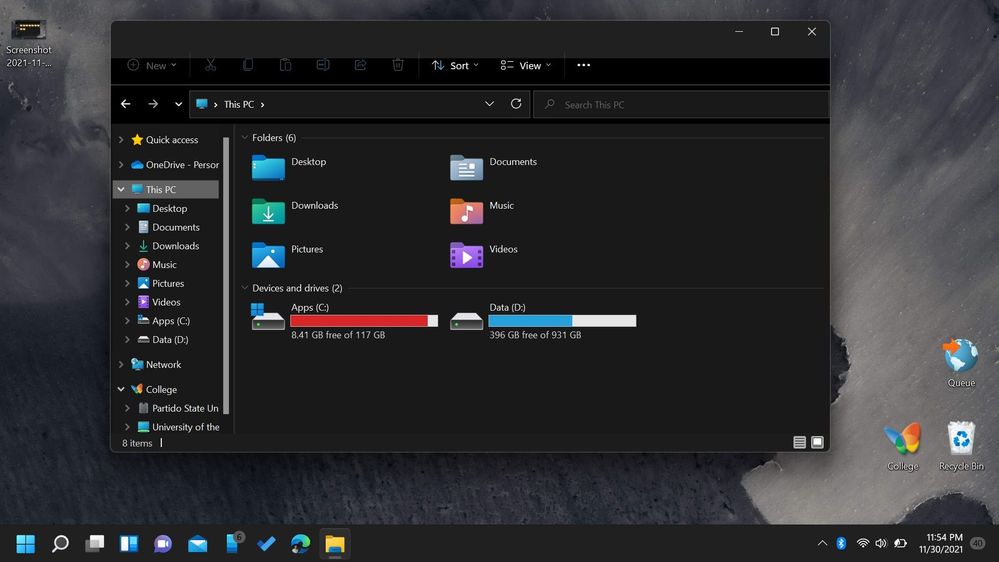Click the Delete trash icon in toolbar
Viewport: 999px width, 562px height.
(398, 65)
